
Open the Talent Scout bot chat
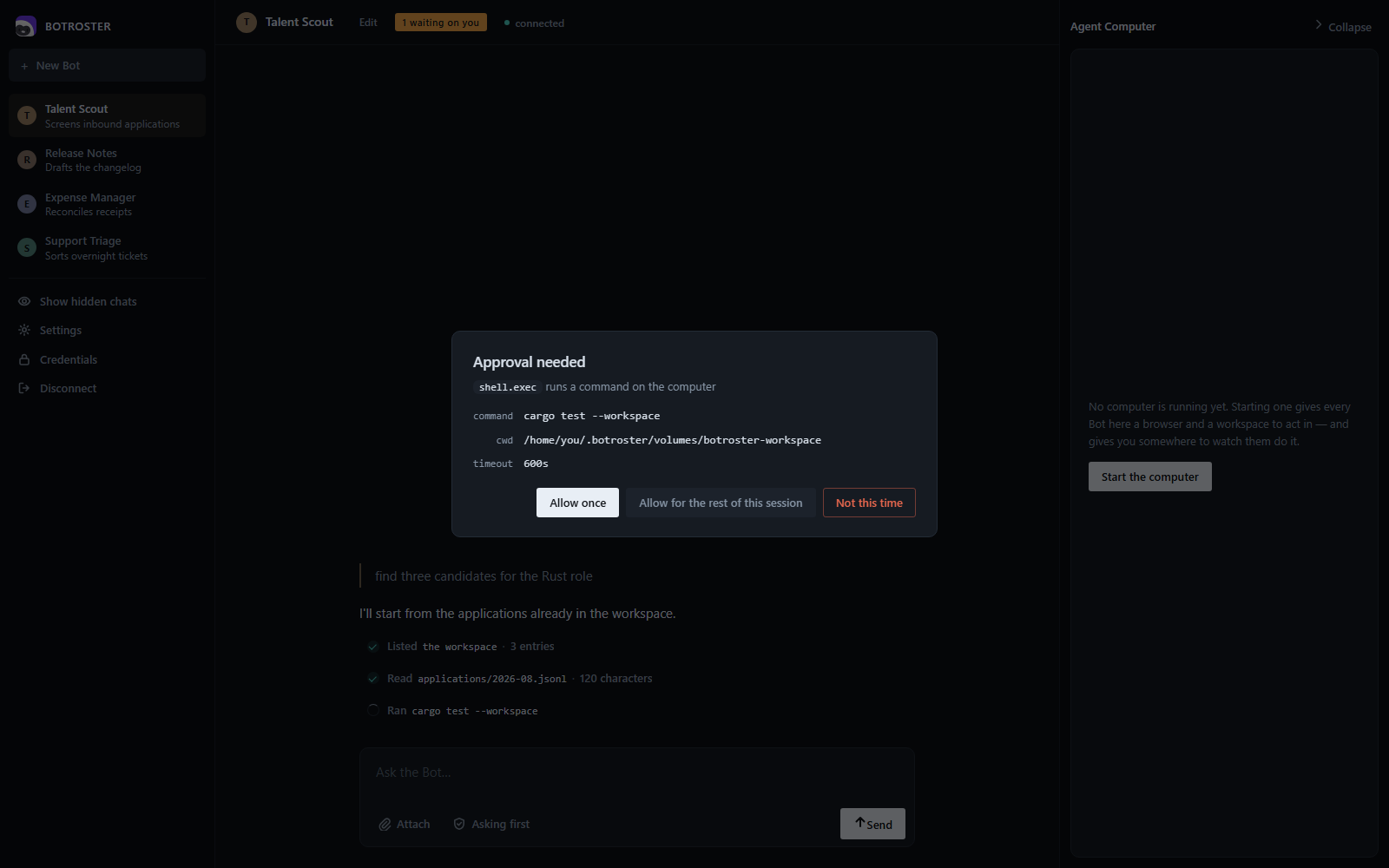click(x=107, y=115)
